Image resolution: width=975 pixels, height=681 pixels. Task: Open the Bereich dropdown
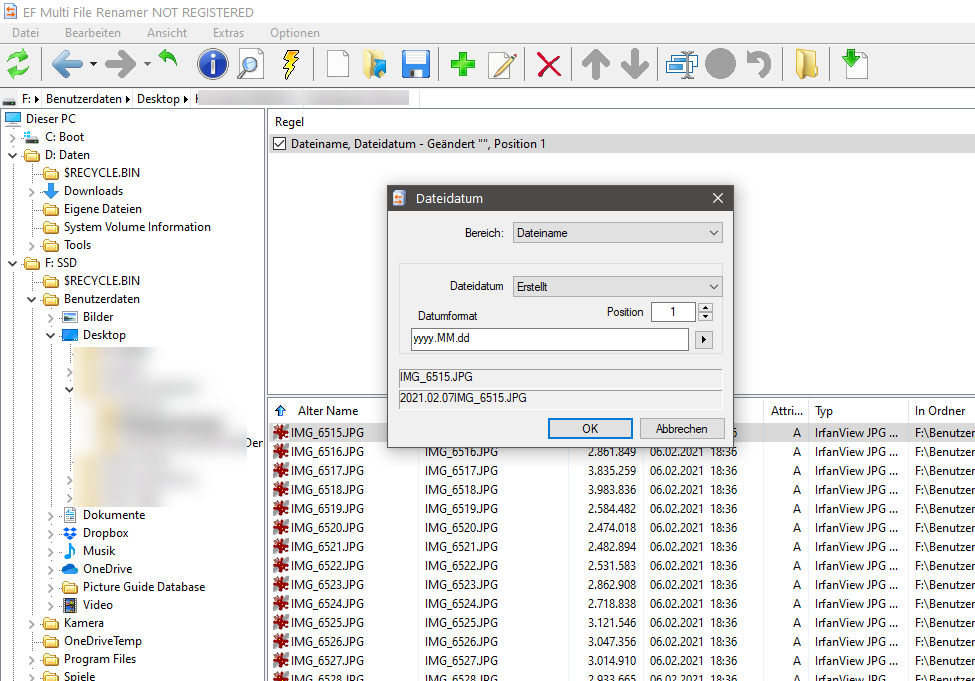click(617, 233)
